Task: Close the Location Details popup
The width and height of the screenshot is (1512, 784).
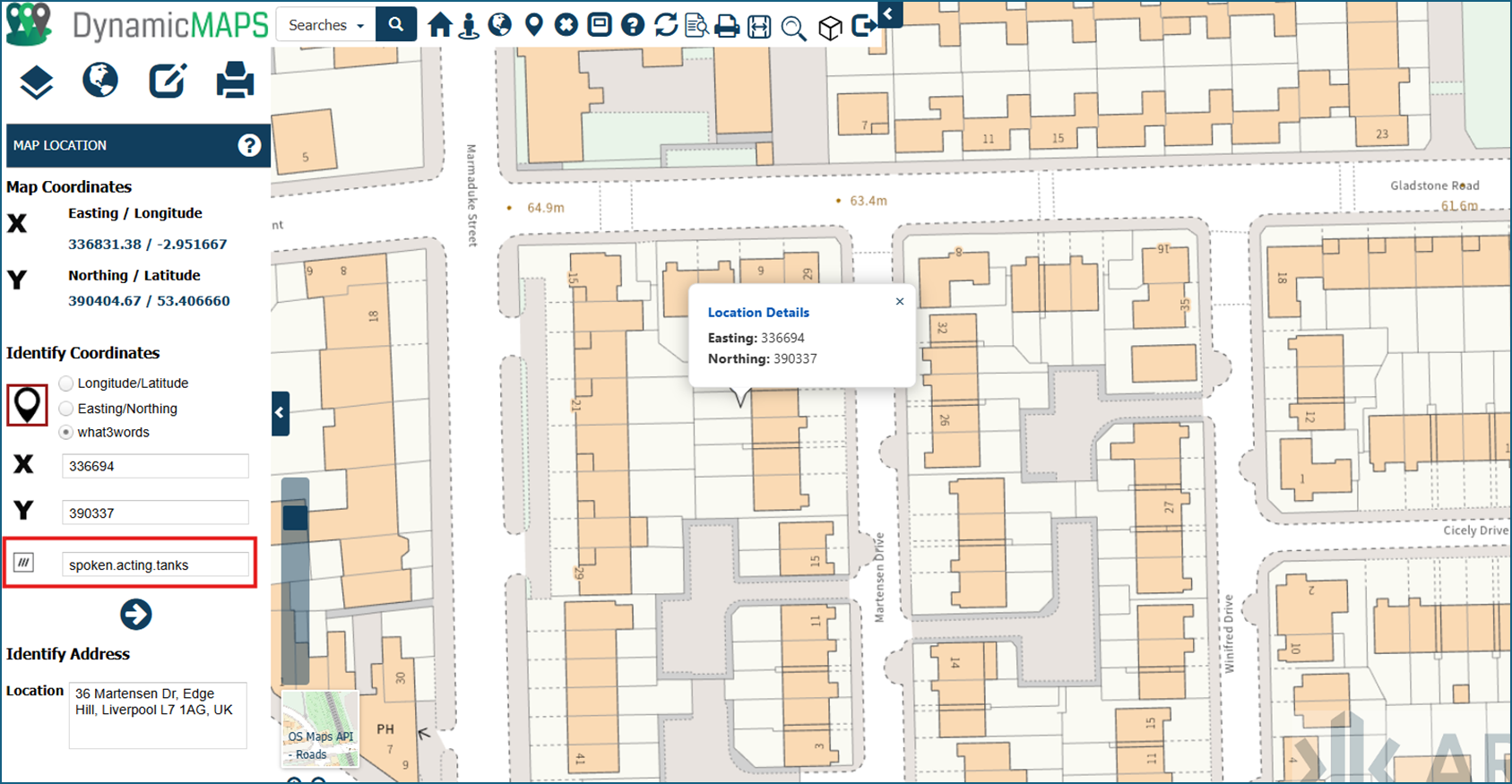Action: (900, 301)
